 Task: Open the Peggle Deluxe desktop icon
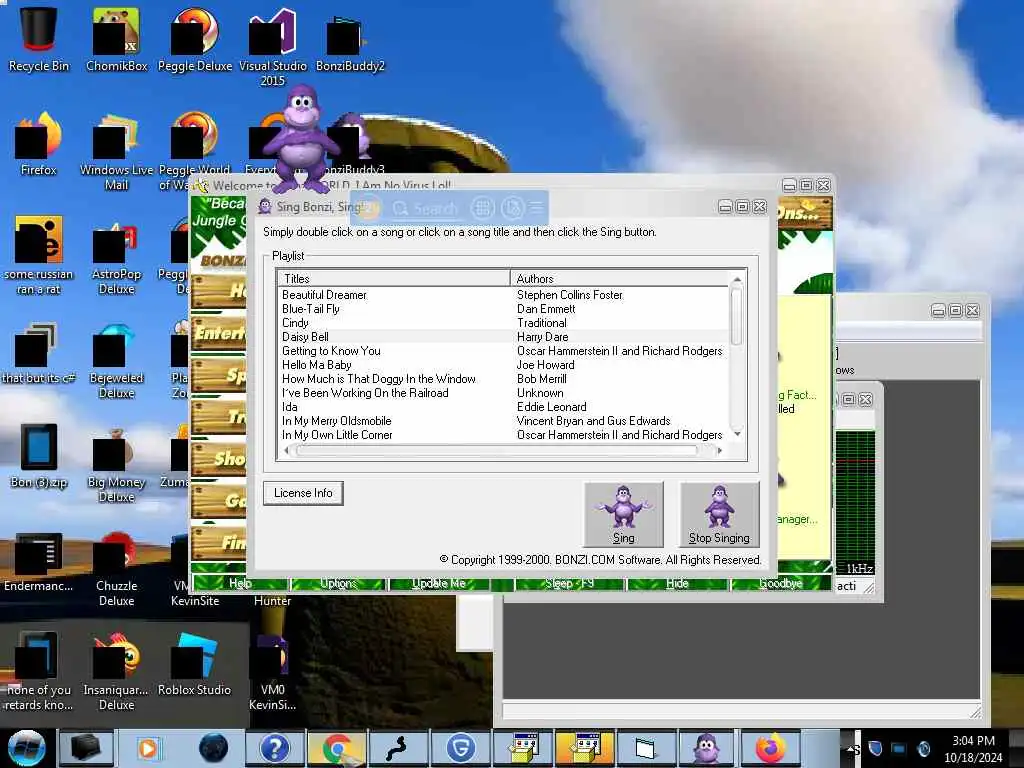pos(195,39)
